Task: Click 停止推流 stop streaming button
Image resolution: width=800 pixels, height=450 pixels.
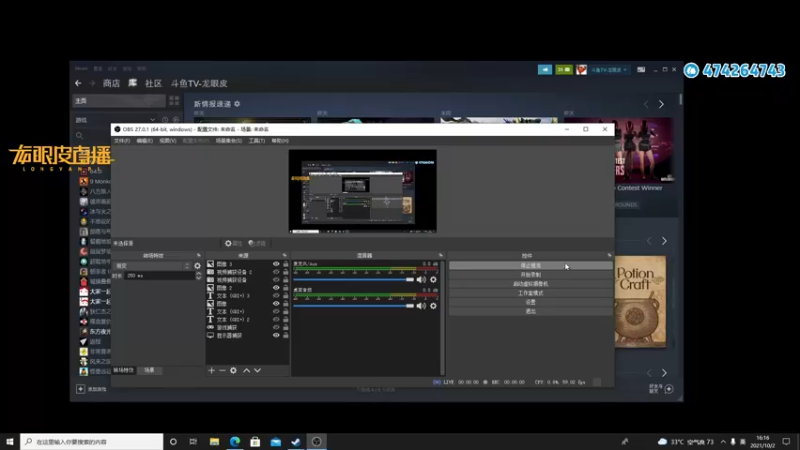Action: coord(531,266)
